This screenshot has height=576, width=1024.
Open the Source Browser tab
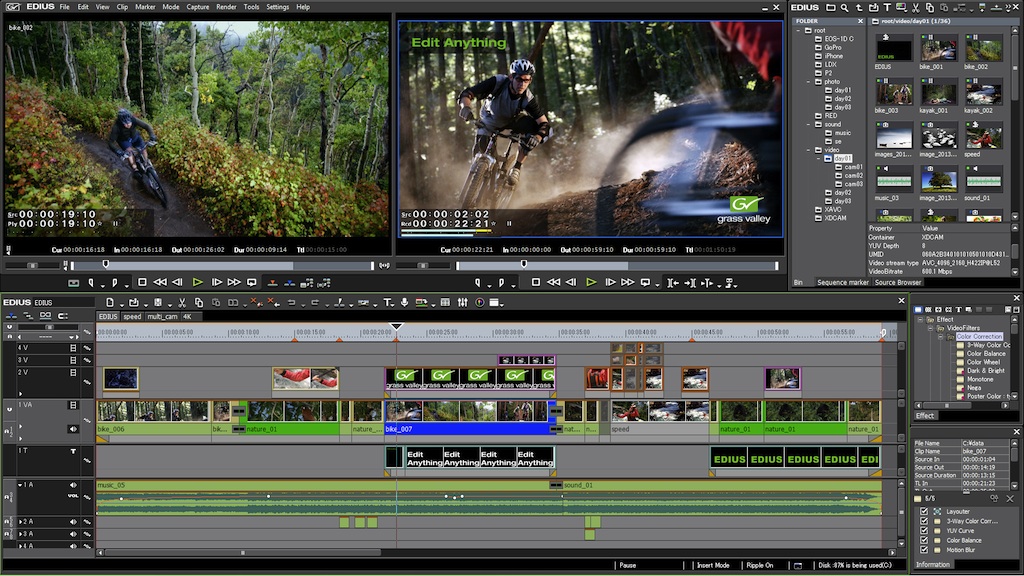coord(897,282)
